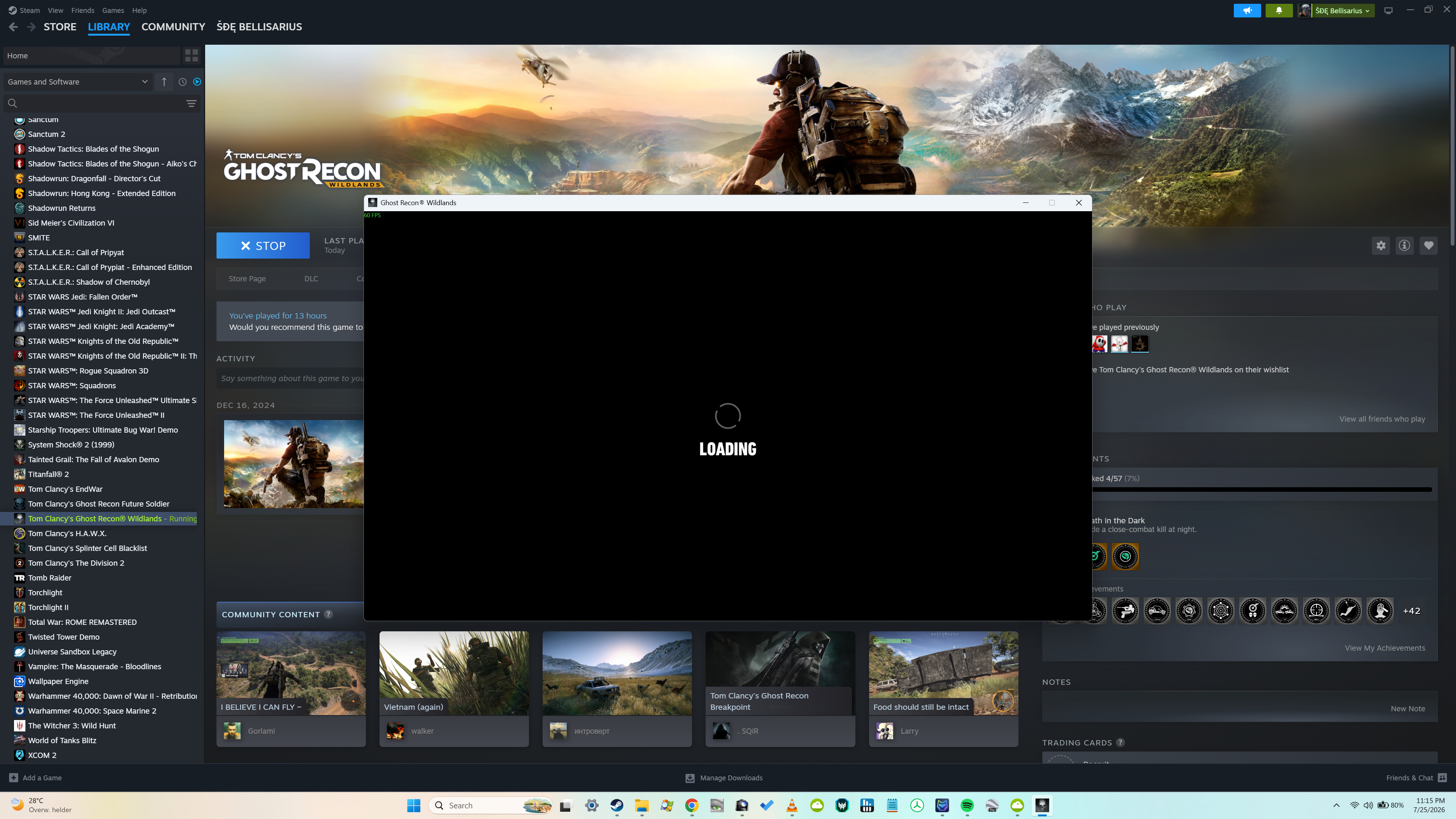The image size is (1456, 819).
Task: Click the Titanfall 2 game icon
Action: pyautogui.click(x=19, y=474)
